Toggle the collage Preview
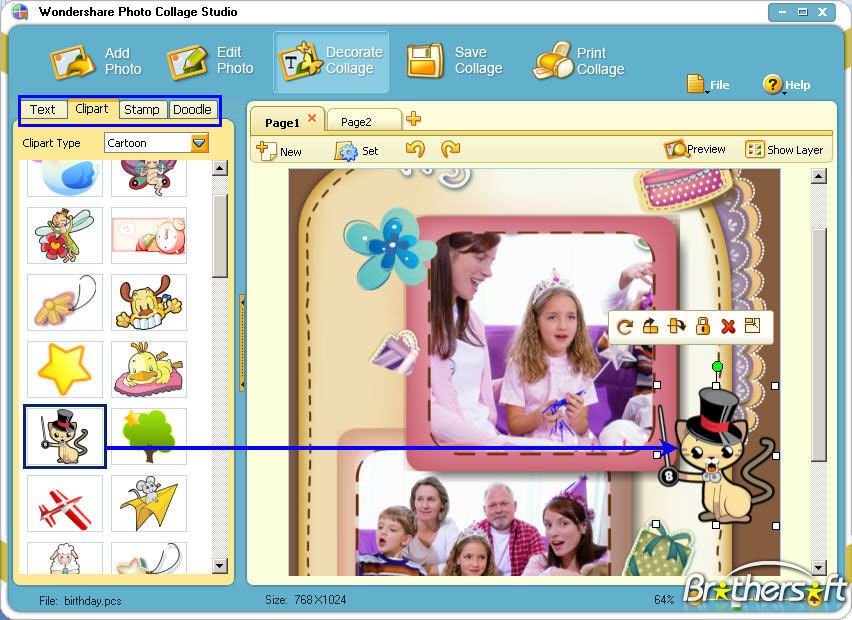Image resolution: width=852 pixels, height=620 pixels. (695, 148)
